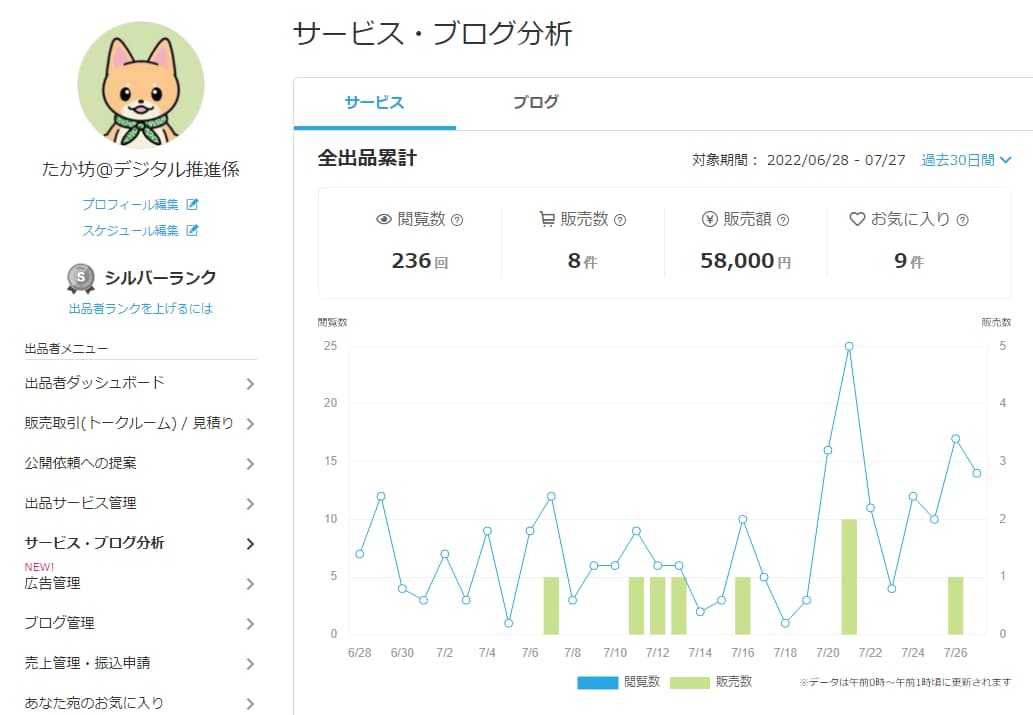Toggle green 販売数 legend swatch
This screenshot has height=715, width=1033.
pos(690,683)
